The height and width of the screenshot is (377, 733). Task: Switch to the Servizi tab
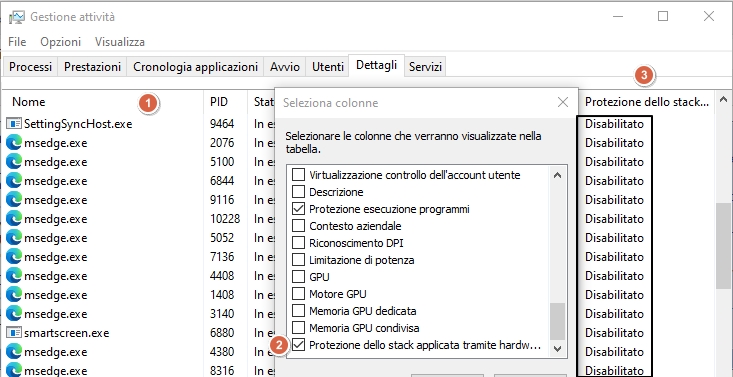425,67
